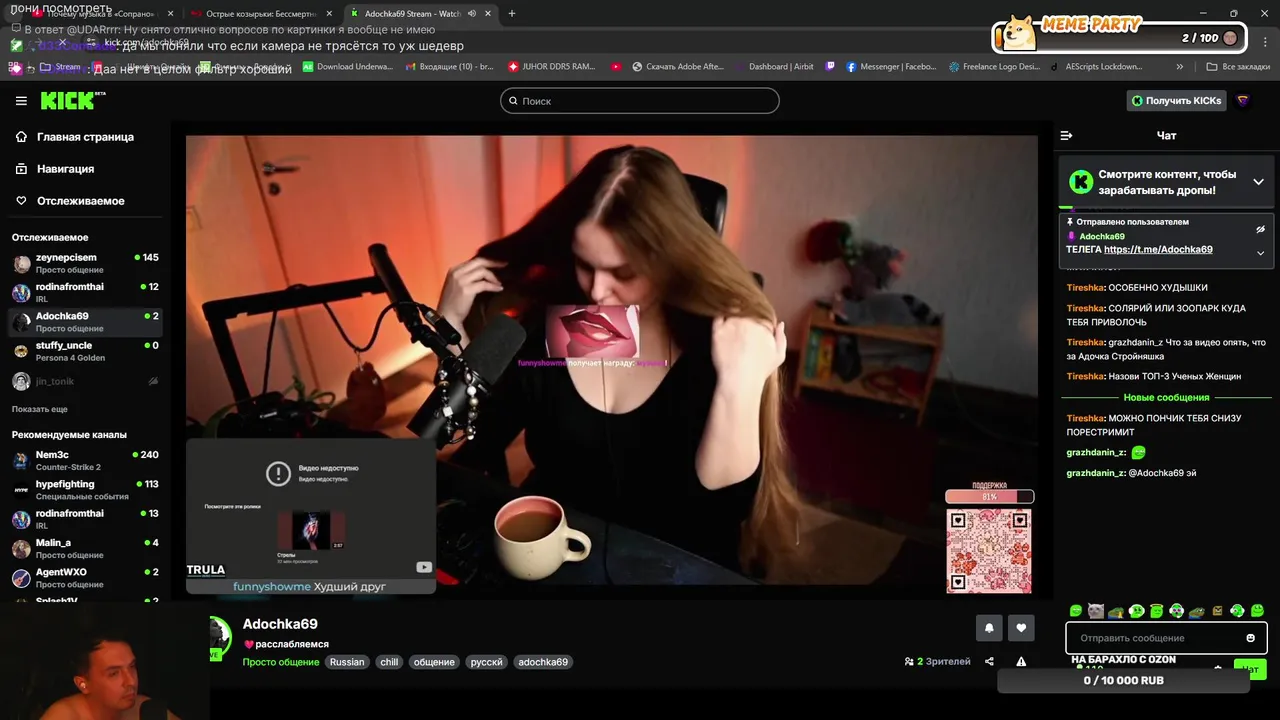
Task: Click the Поиск search field
Action: [640, 101]
